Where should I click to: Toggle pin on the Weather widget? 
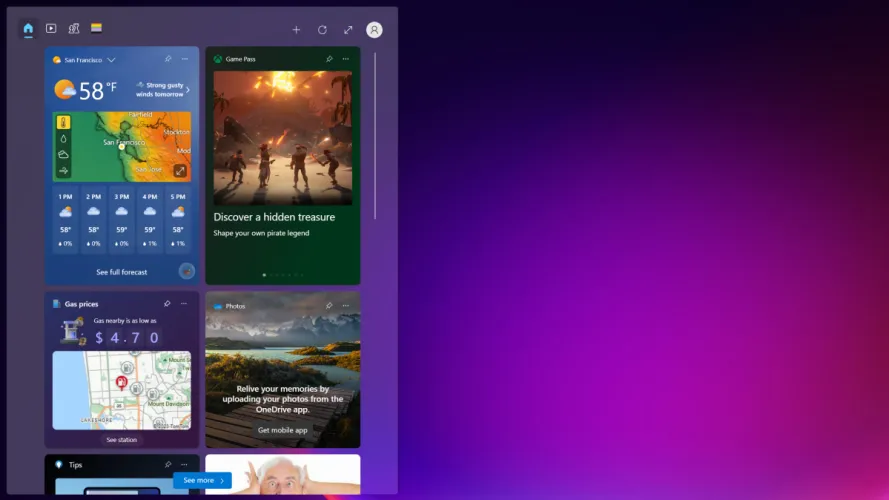click(x=168, y=59)
